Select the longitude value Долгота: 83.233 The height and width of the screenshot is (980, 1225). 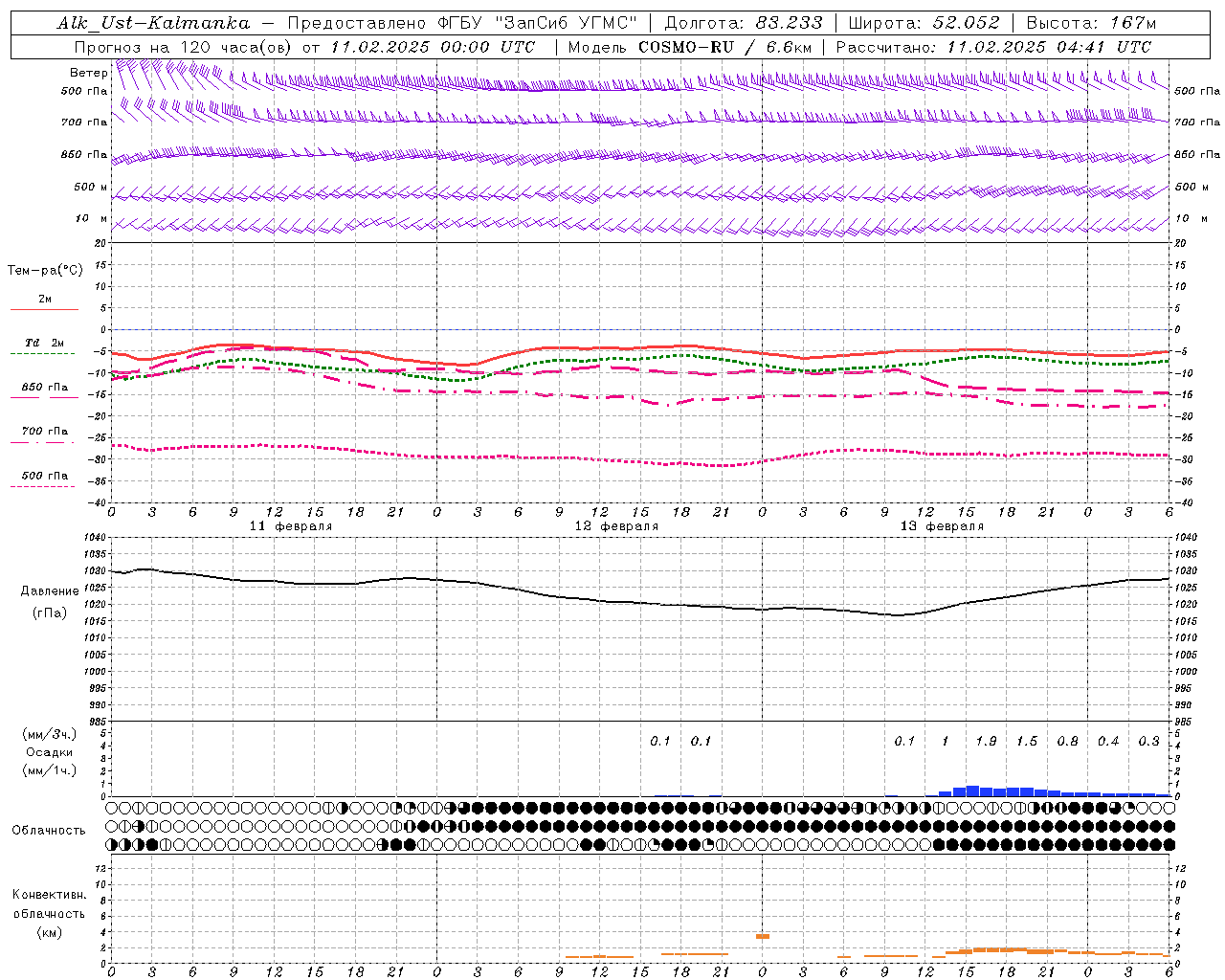pyautogui.click(x=744, y=23)
